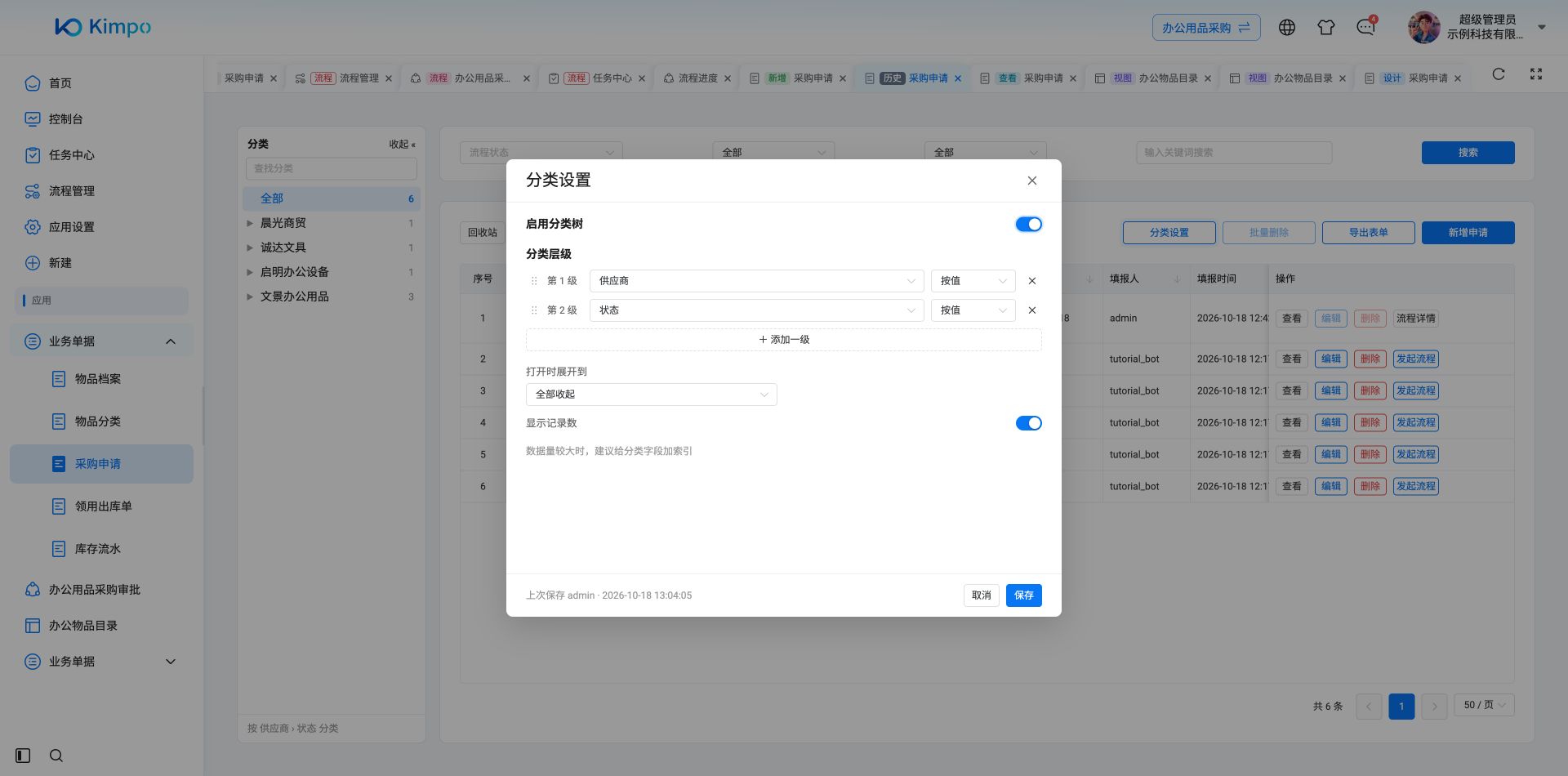Screen dimensions: 1568x776
Task: Click 取消 in the dialog
Action: coord(981,595)
